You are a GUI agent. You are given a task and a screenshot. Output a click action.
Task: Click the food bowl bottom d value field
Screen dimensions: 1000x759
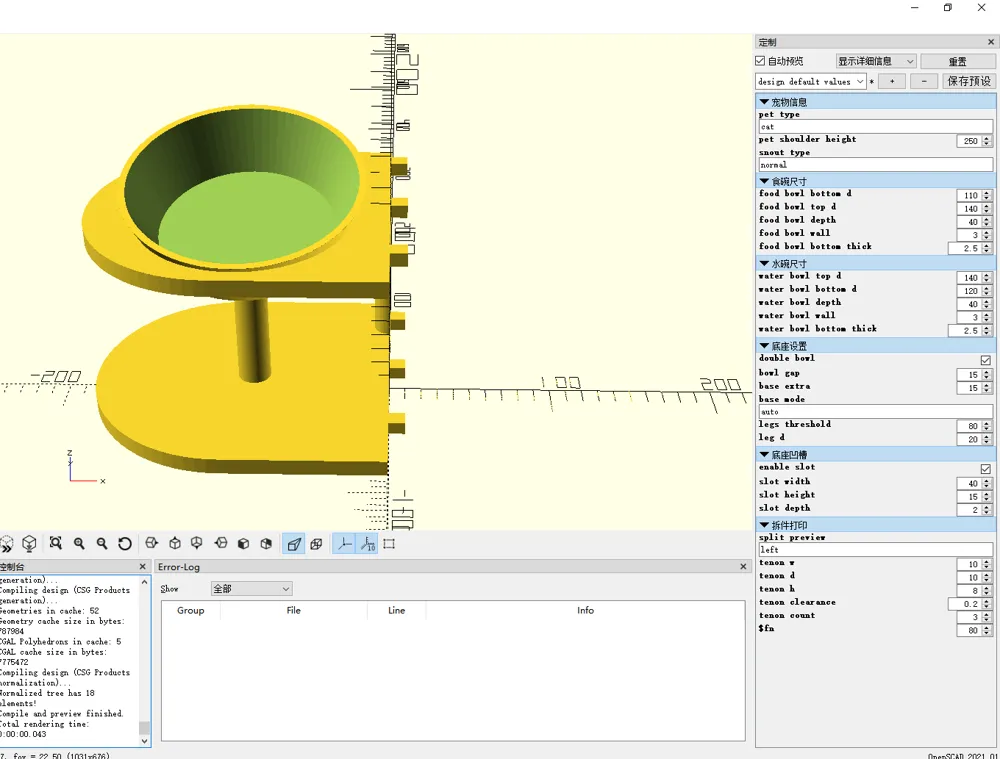pos(969,196)
